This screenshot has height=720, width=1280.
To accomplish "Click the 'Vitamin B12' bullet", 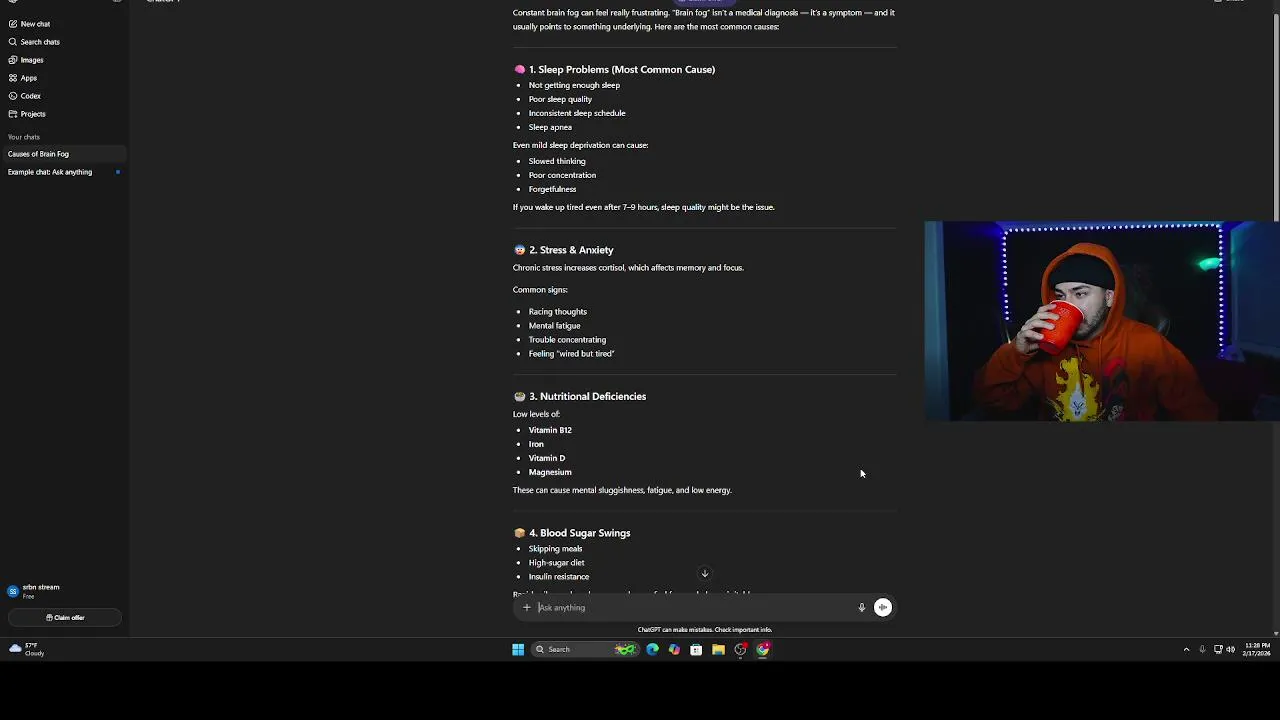I will (550, 430).
